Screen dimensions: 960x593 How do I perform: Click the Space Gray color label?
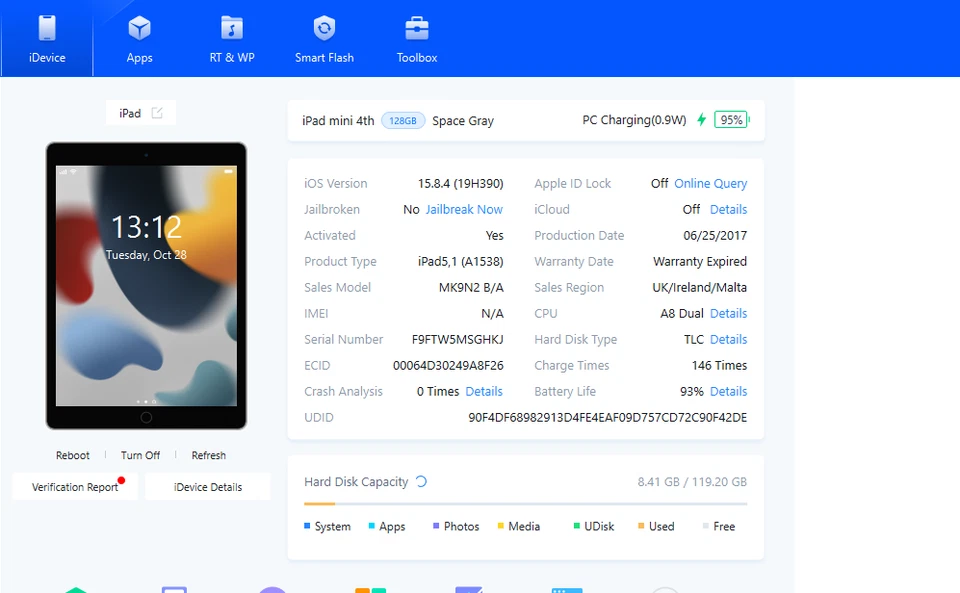[x=463, y=121]
